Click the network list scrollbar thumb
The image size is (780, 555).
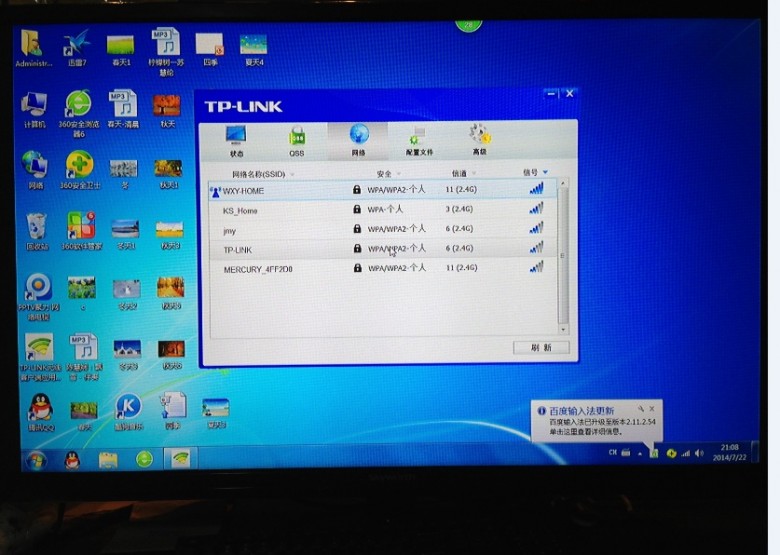(563, 256)
